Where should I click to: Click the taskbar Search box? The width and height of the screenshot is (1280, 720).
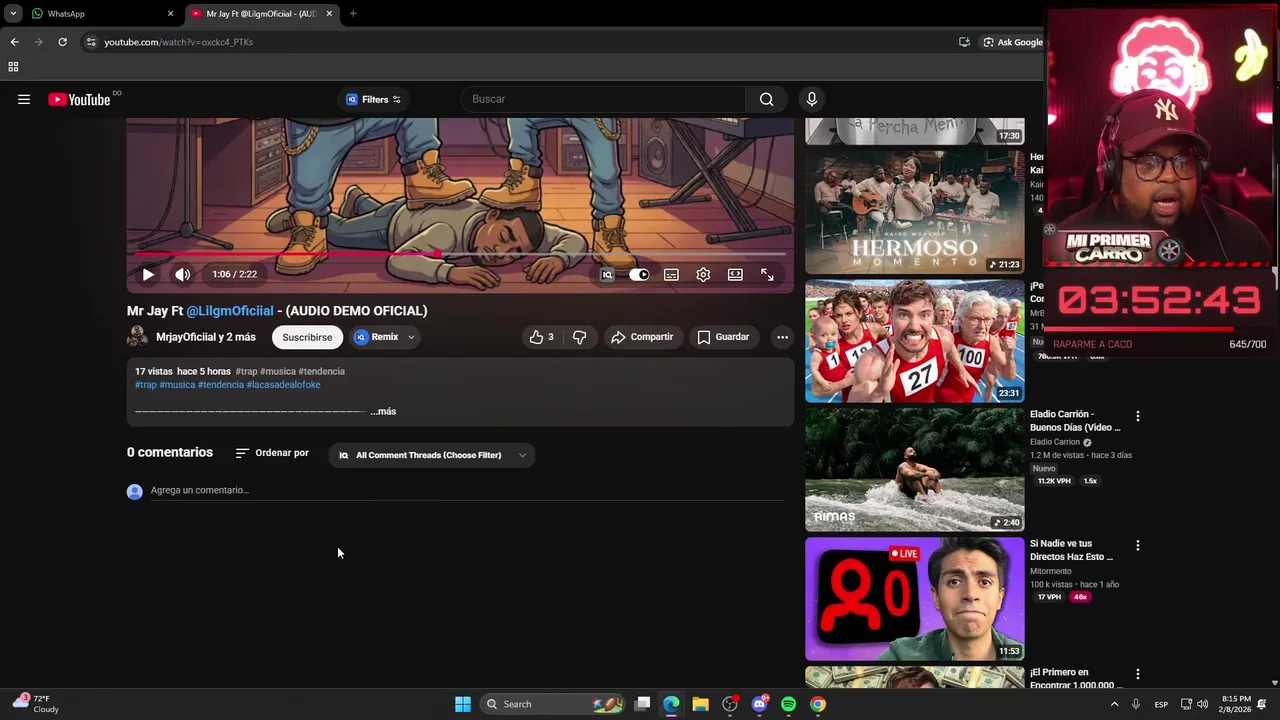pos(553,704)
